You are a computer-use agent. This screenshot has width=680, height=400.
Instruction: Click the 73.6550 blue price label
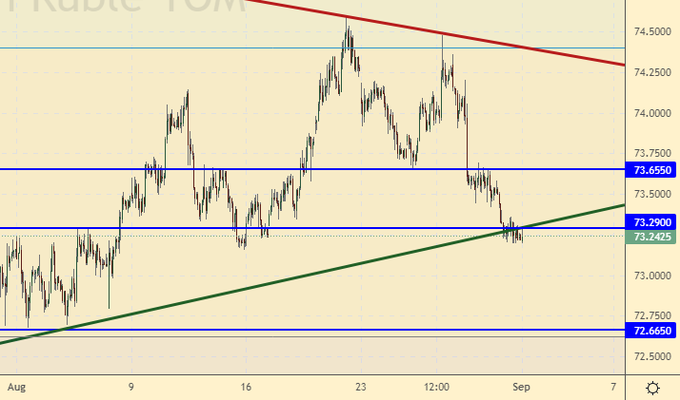click(652, 170)
